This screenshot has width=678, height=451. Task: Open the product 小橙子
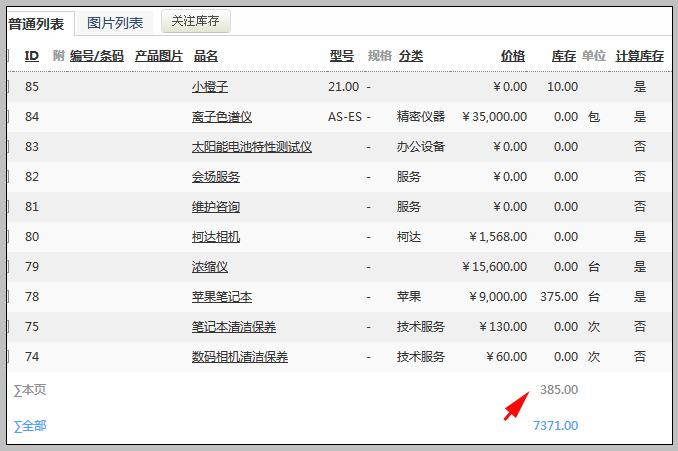coord(210,87)
